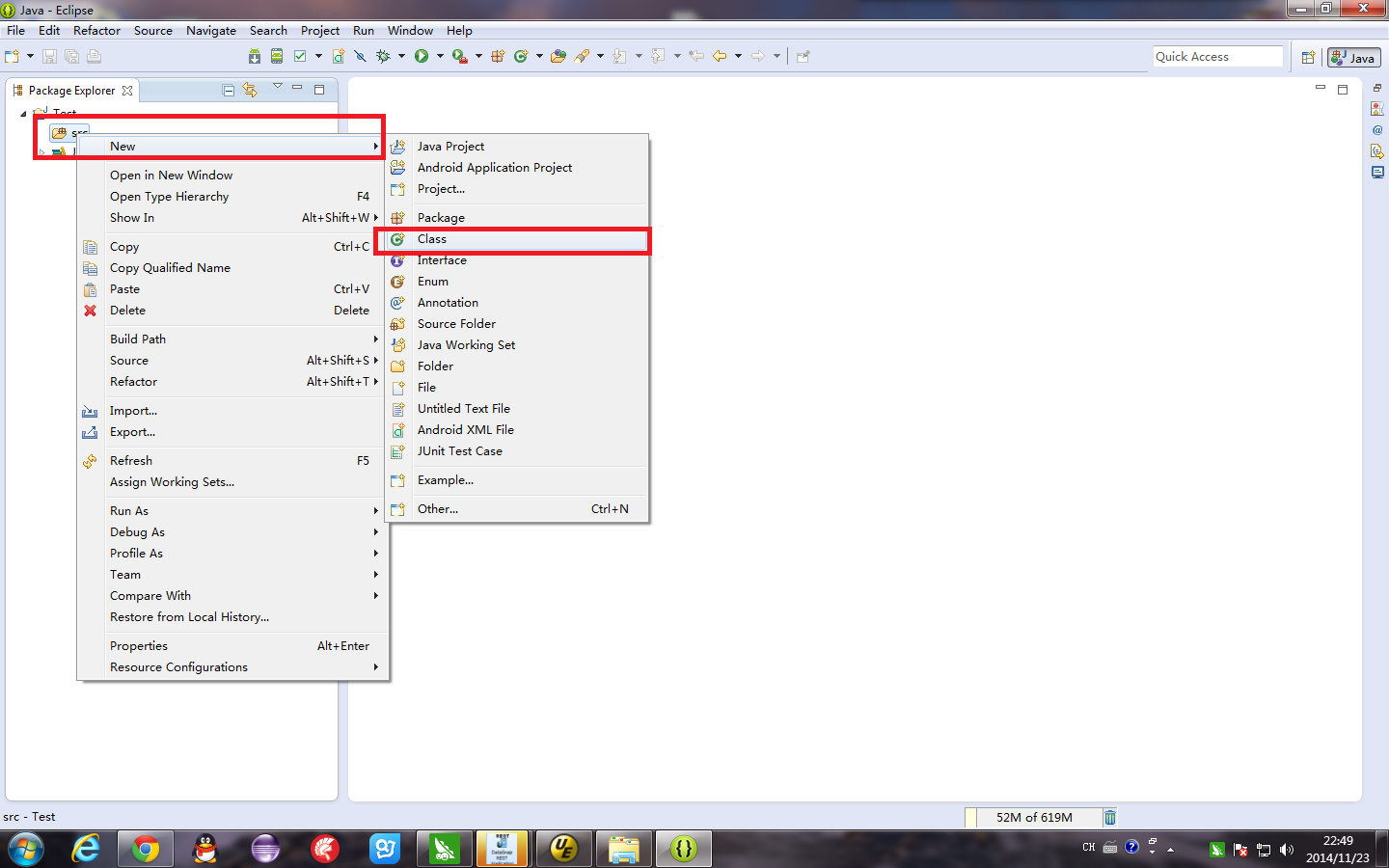Open the Run dropdown arrow

tap(440, 56)
